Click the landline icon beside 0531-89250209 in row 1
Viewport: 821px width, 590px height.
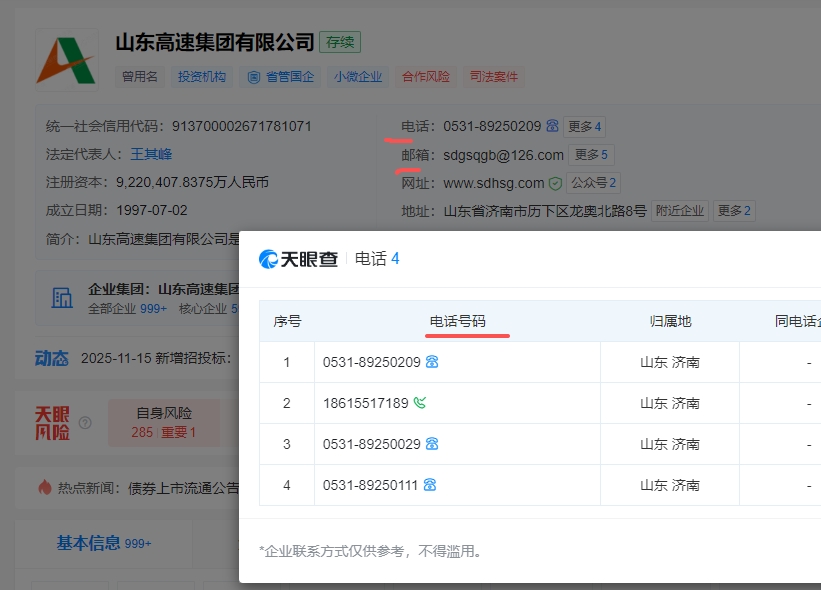(432, 362)
